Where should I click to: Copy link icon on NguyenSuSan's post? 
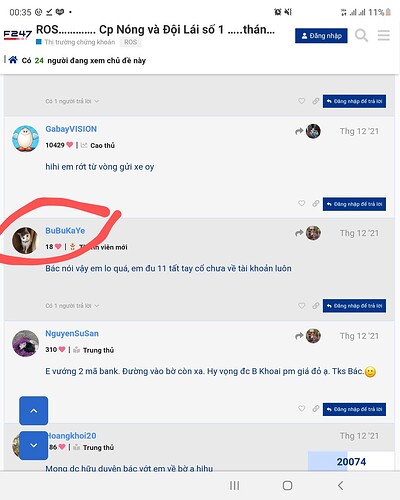click(x=315, y=408)
